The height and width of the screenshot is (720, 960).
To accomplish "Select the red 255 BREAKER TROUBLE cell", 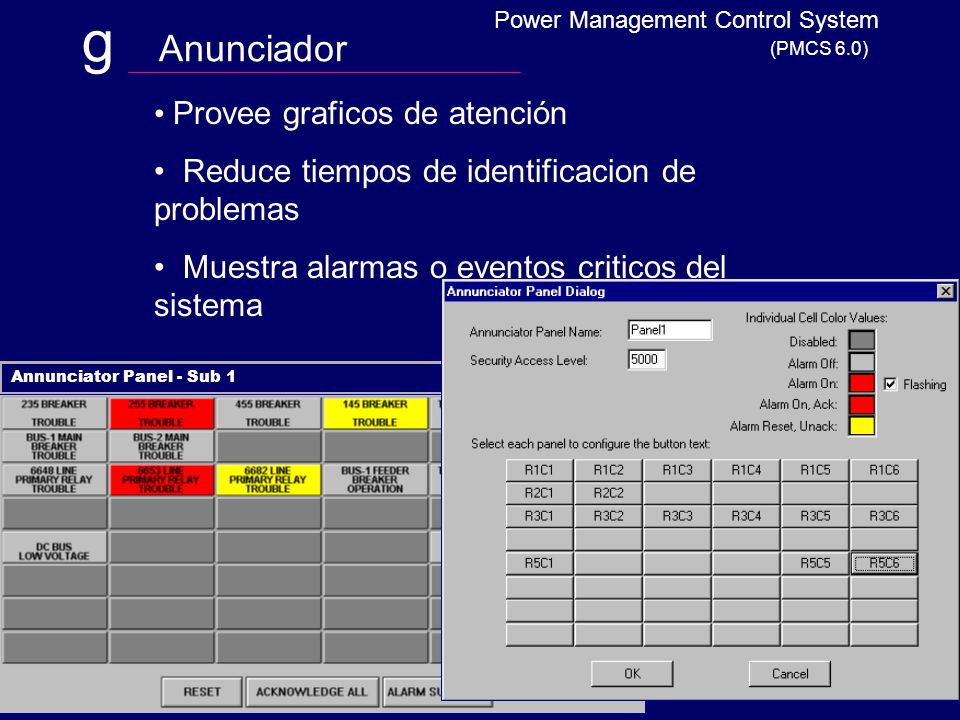I will [x=161, y=413].
